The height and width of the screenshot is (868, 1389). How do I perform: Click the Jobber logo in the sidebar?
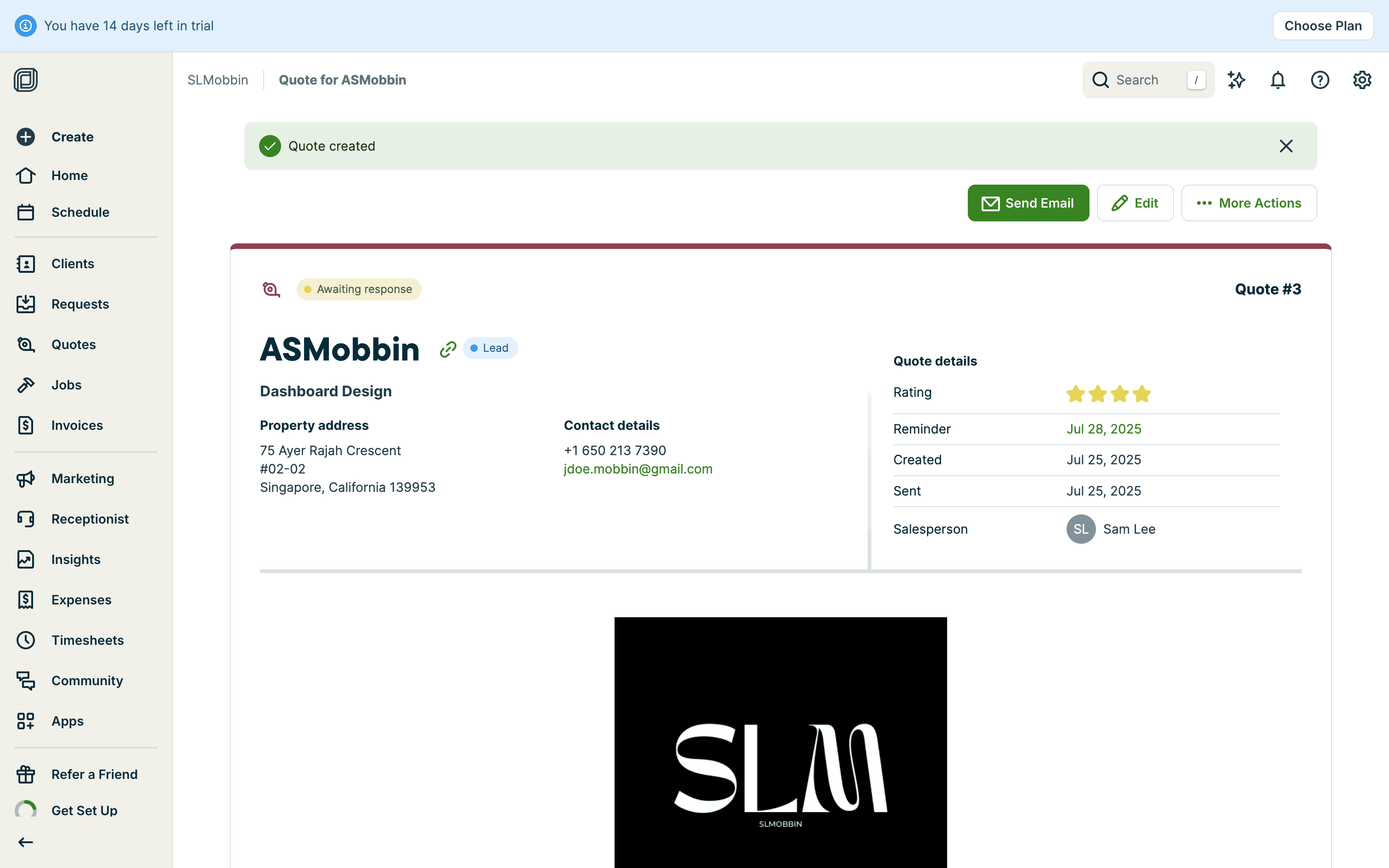[x=26, y=80]
